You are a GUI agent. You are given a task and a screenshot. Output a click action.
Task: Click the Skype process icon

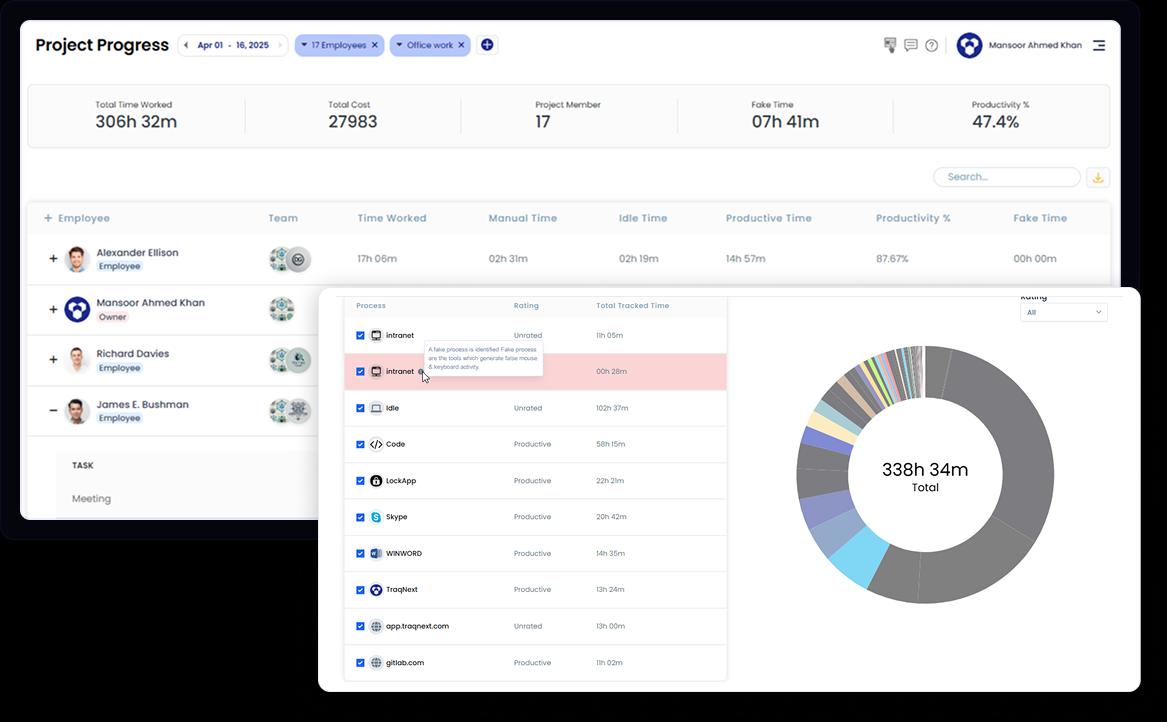[x=376, y=517]
